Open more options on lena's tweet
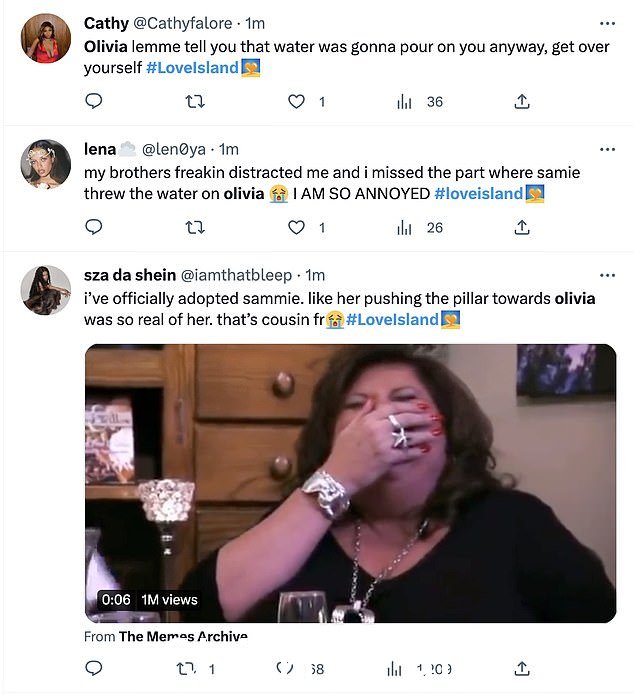Viewport: 634px width, 697px height. pyautogui.click(x=607, y=149)
